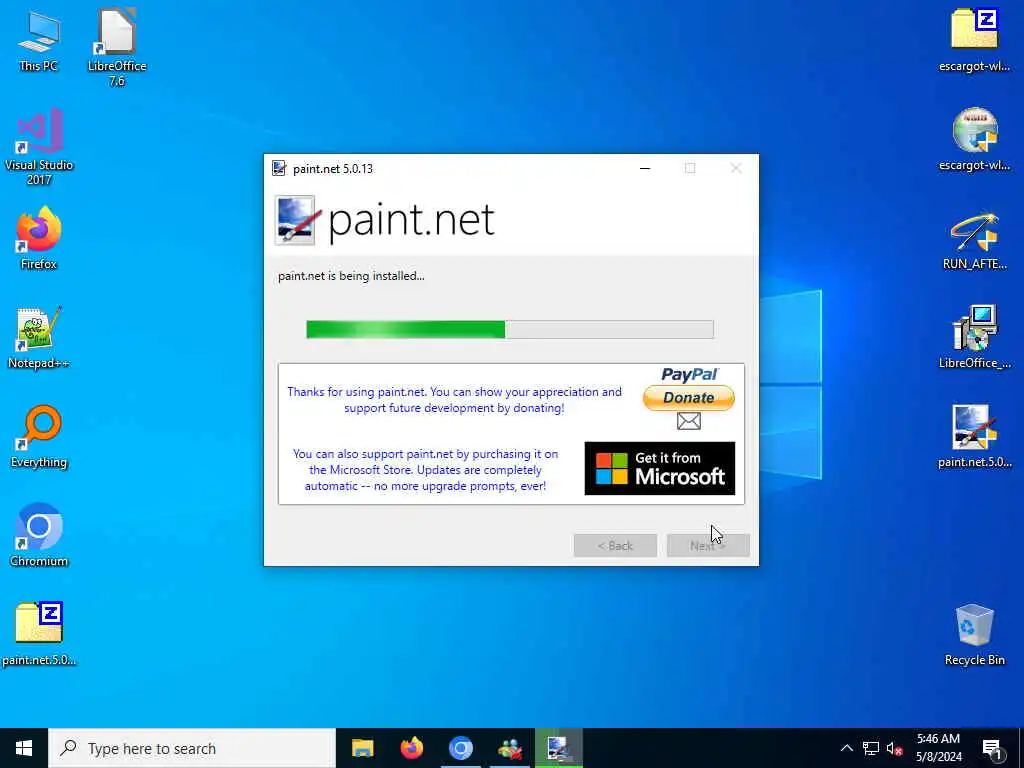The height and width of the screenshot is (768, 1024).
Task: Click the paint.net installer taskbar button
Action: 558,748
